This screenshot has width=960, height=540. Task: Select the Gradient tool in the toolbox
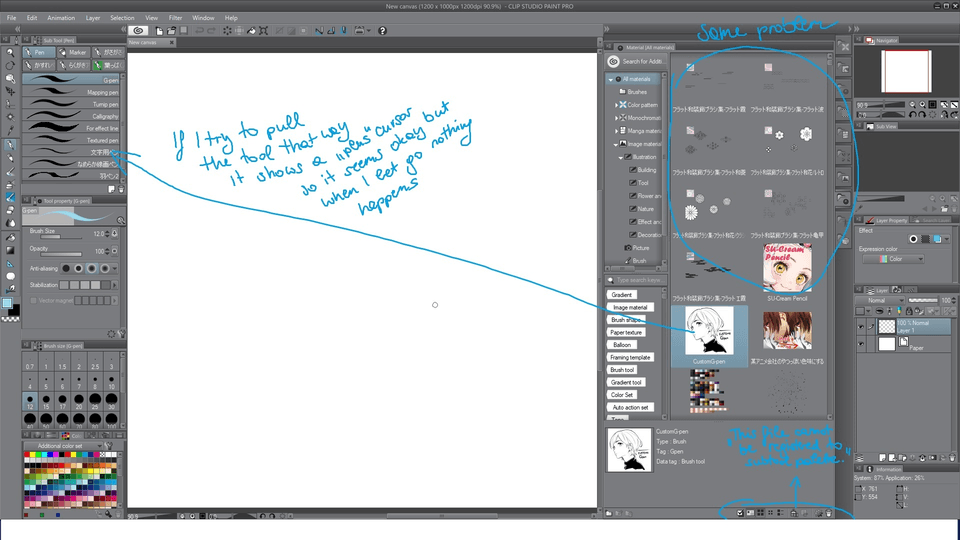(x=10, y=250)
